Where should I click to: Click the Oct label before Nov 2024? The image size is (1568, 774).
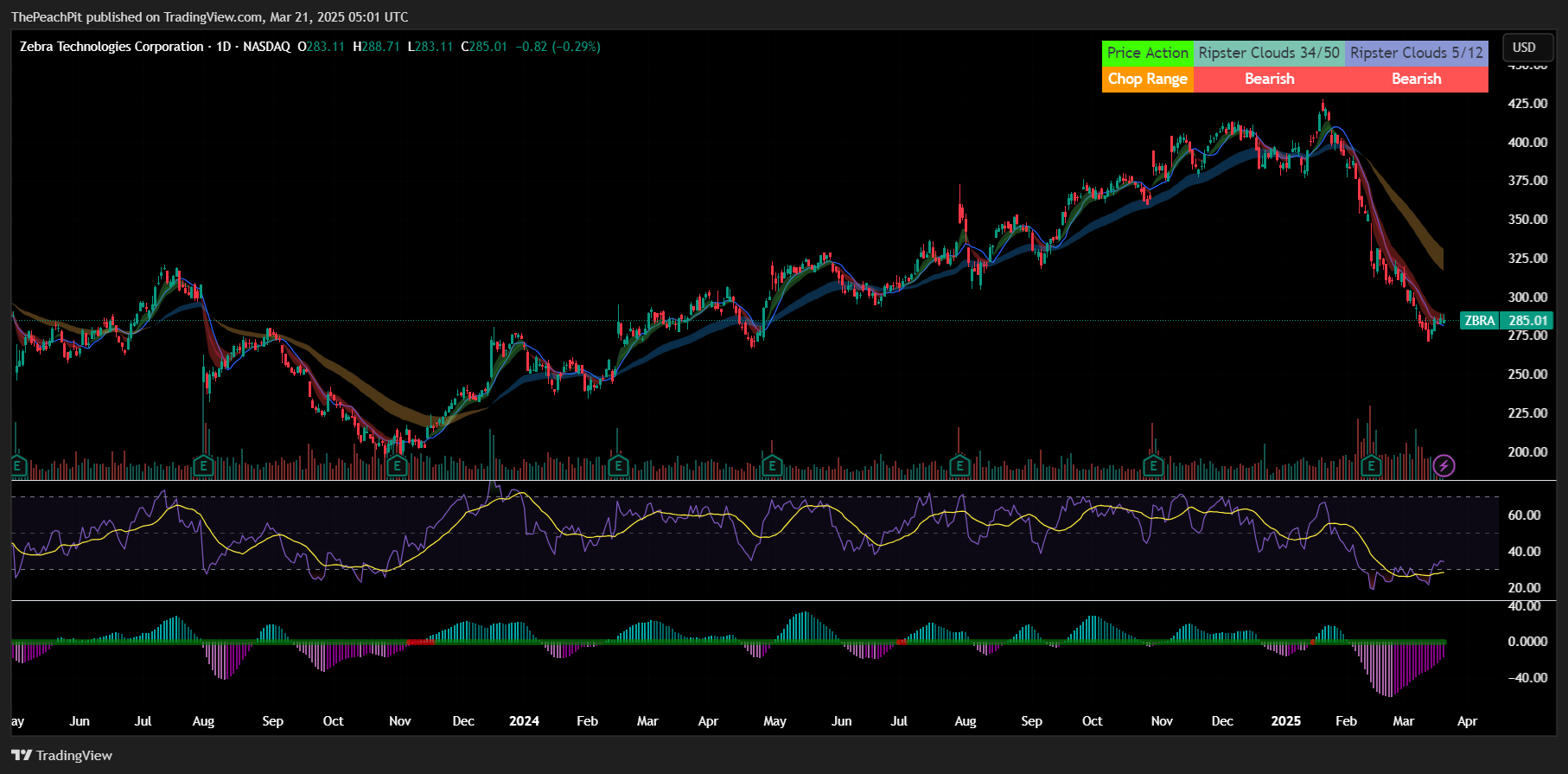[1092, 721]
